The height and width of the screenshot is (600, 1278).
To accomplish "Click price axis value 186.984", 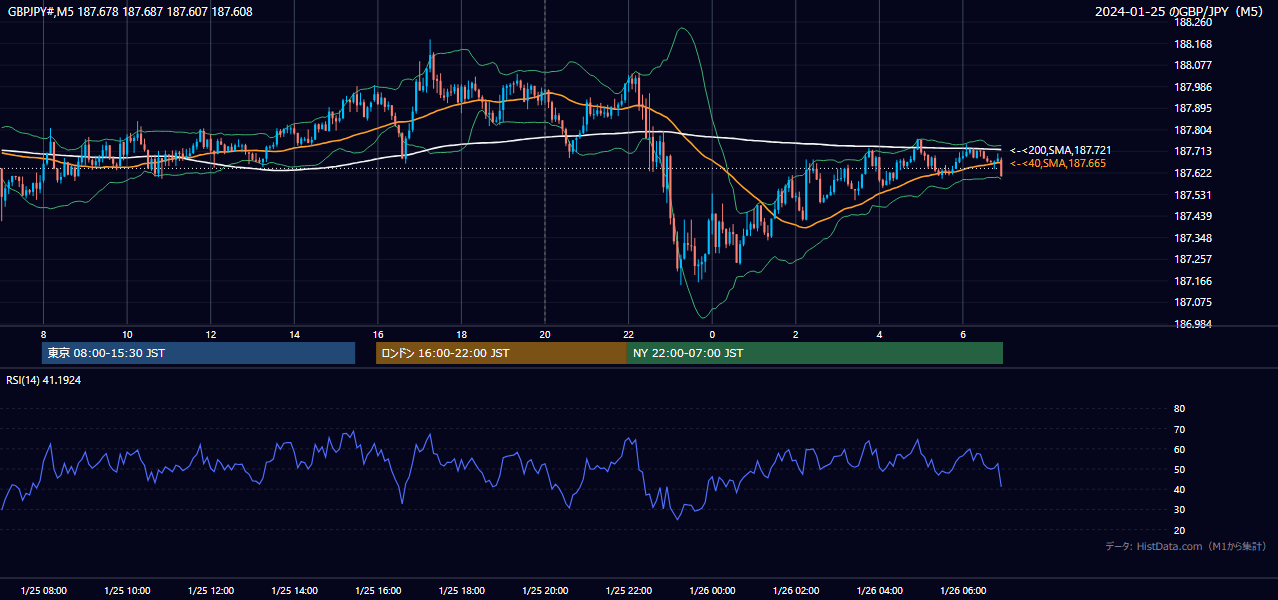I will point(1193,324).
